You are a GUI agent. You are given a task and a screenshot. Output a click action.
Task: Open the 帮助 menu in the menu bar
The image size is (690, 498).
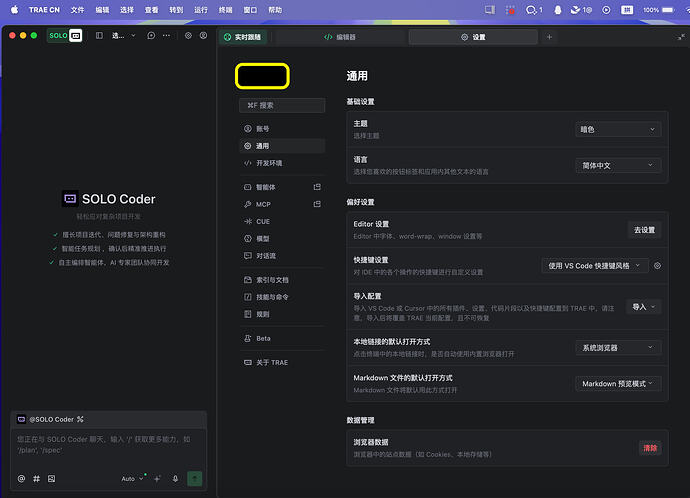[x=275, y=10]
